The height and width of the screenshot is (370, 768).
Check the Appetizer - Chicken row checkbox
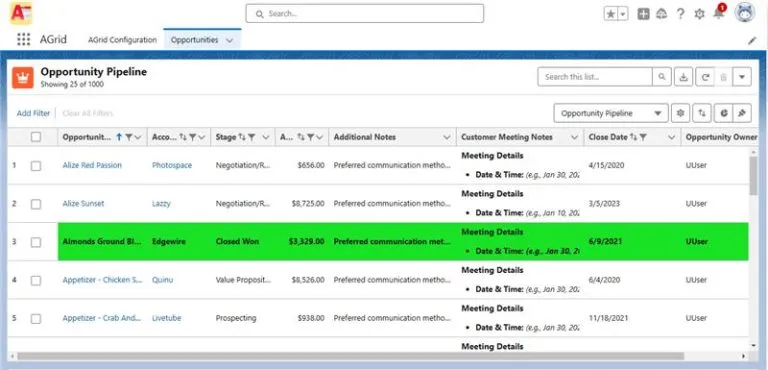coord(36,280)
